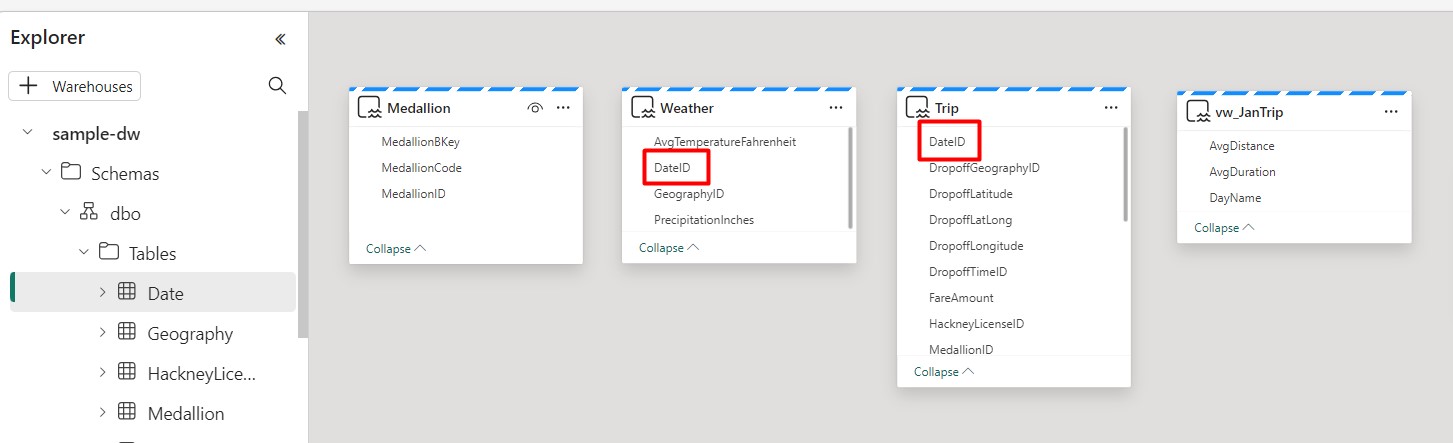Collapse the Trip table card
Screen dimensions: 1453x443
[943, 372]
